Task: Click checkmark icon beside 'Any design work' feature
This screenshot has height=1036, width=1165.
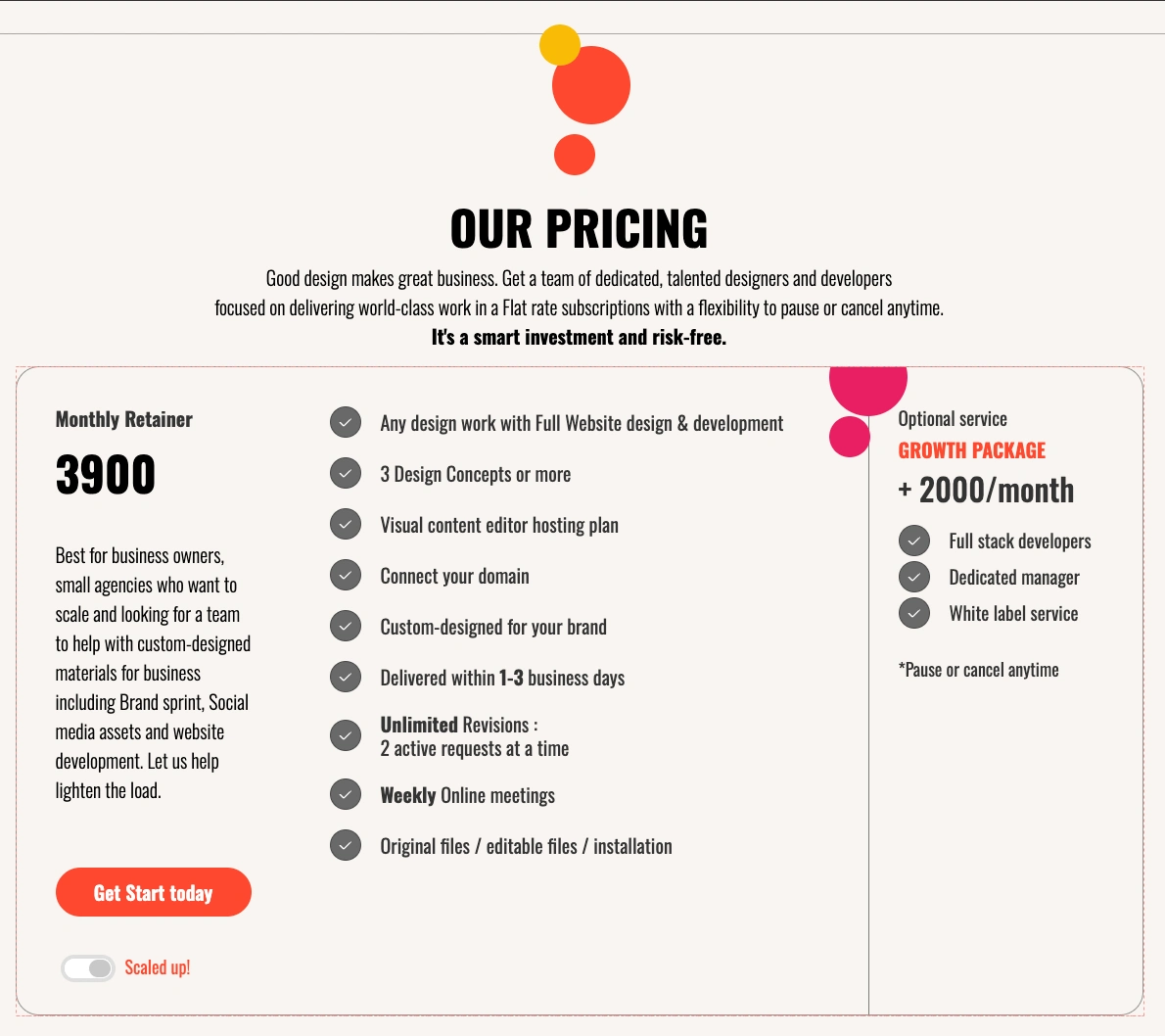Action: click(346, 423)
